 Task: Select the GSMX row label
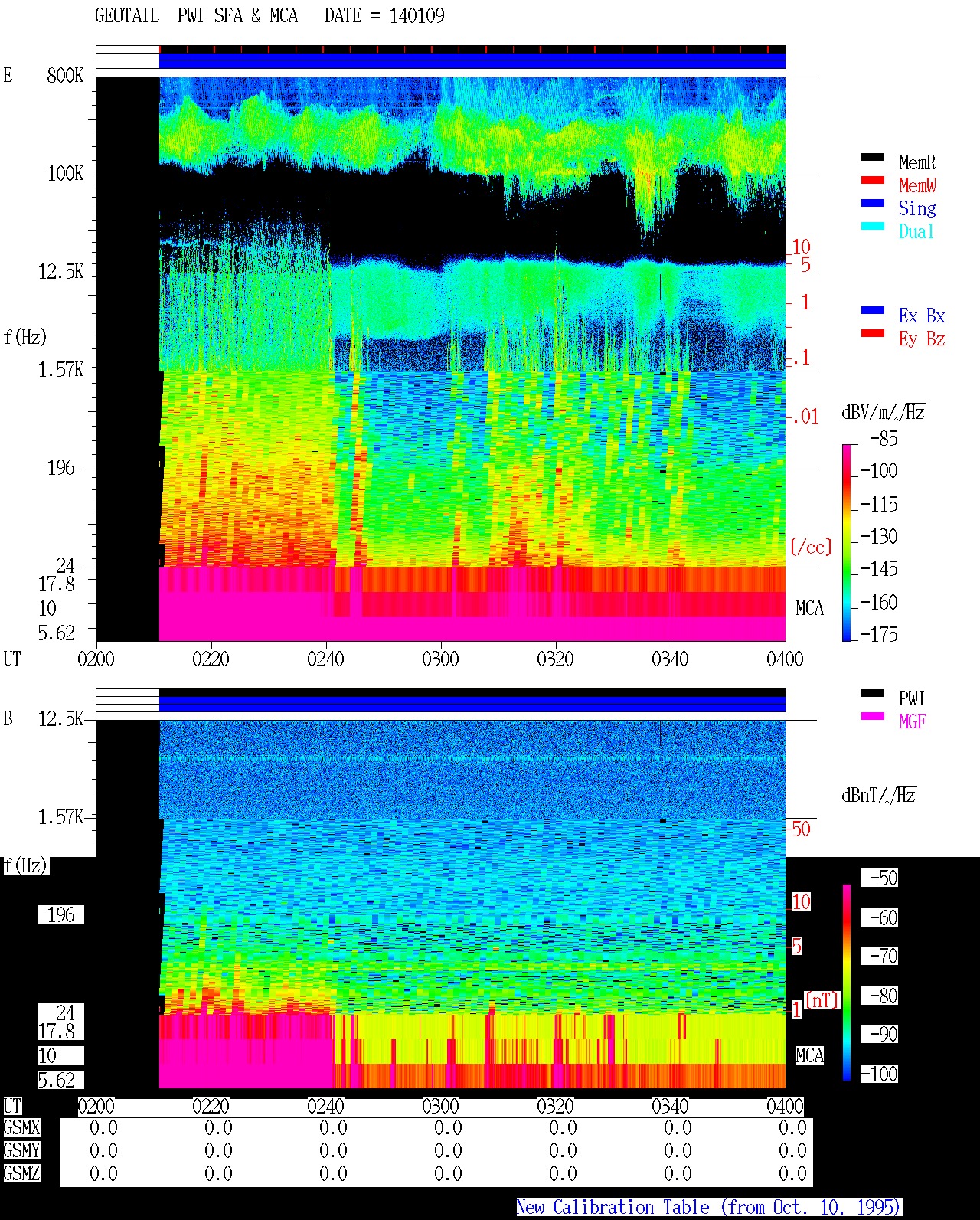point(21,1128)
